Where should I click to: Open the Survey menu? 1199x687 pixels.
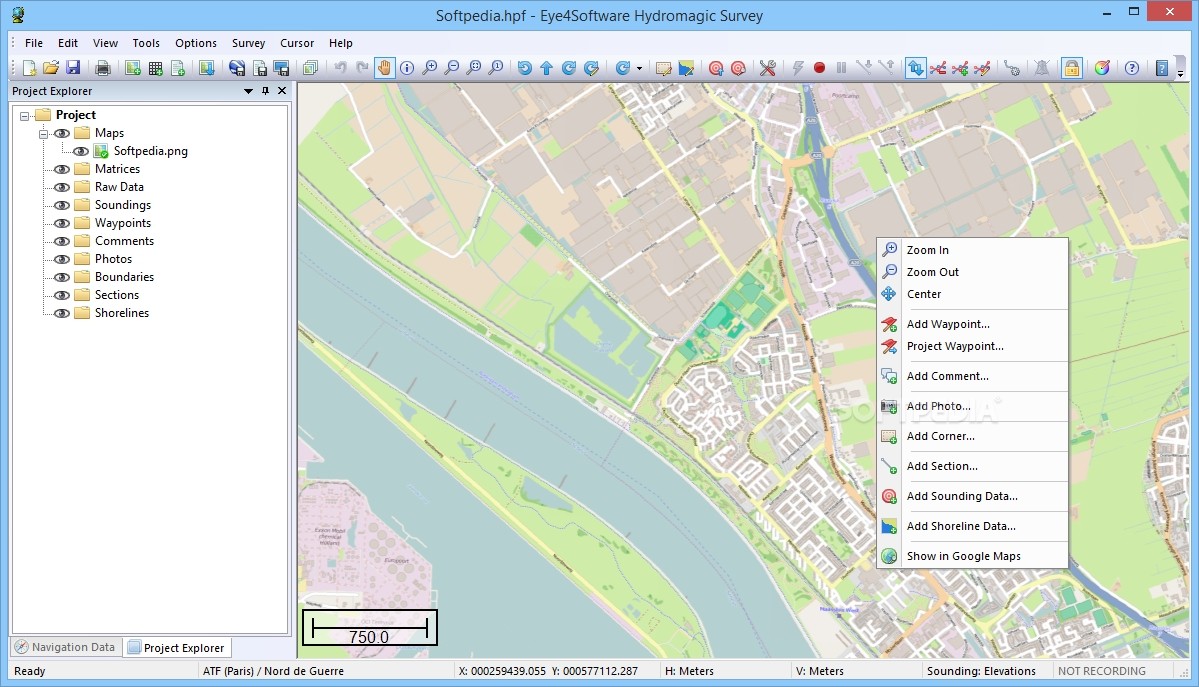[249, 44]
